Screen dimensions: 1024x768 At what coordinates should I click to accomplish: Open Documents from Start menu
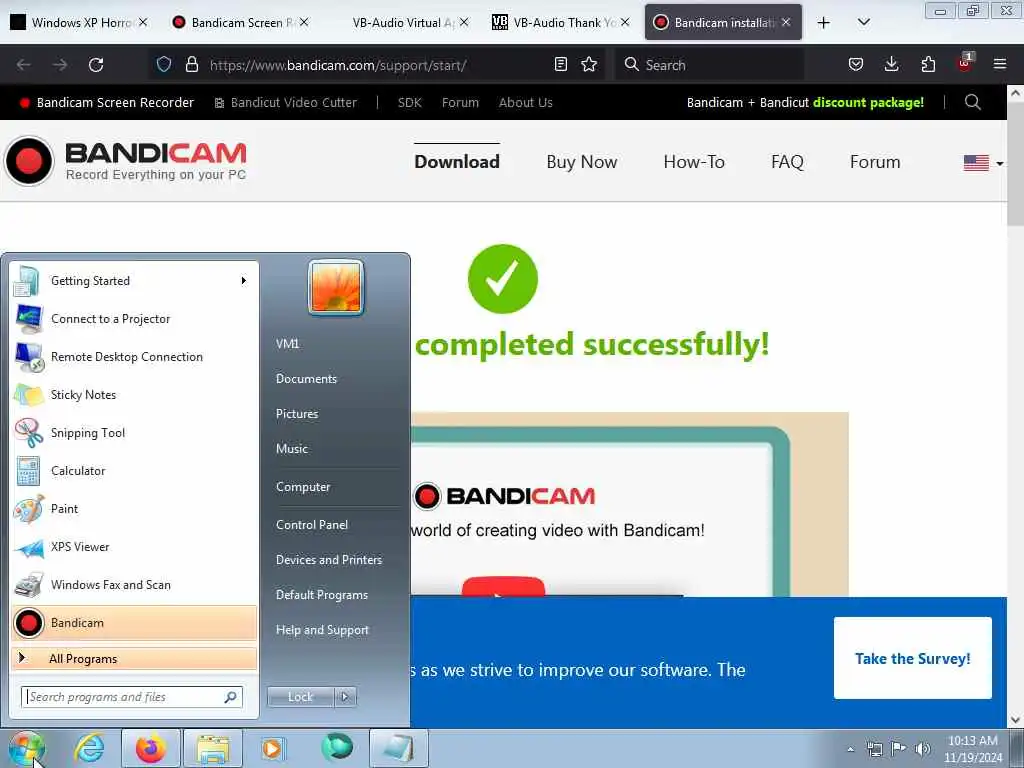click(x=306, y=379)
